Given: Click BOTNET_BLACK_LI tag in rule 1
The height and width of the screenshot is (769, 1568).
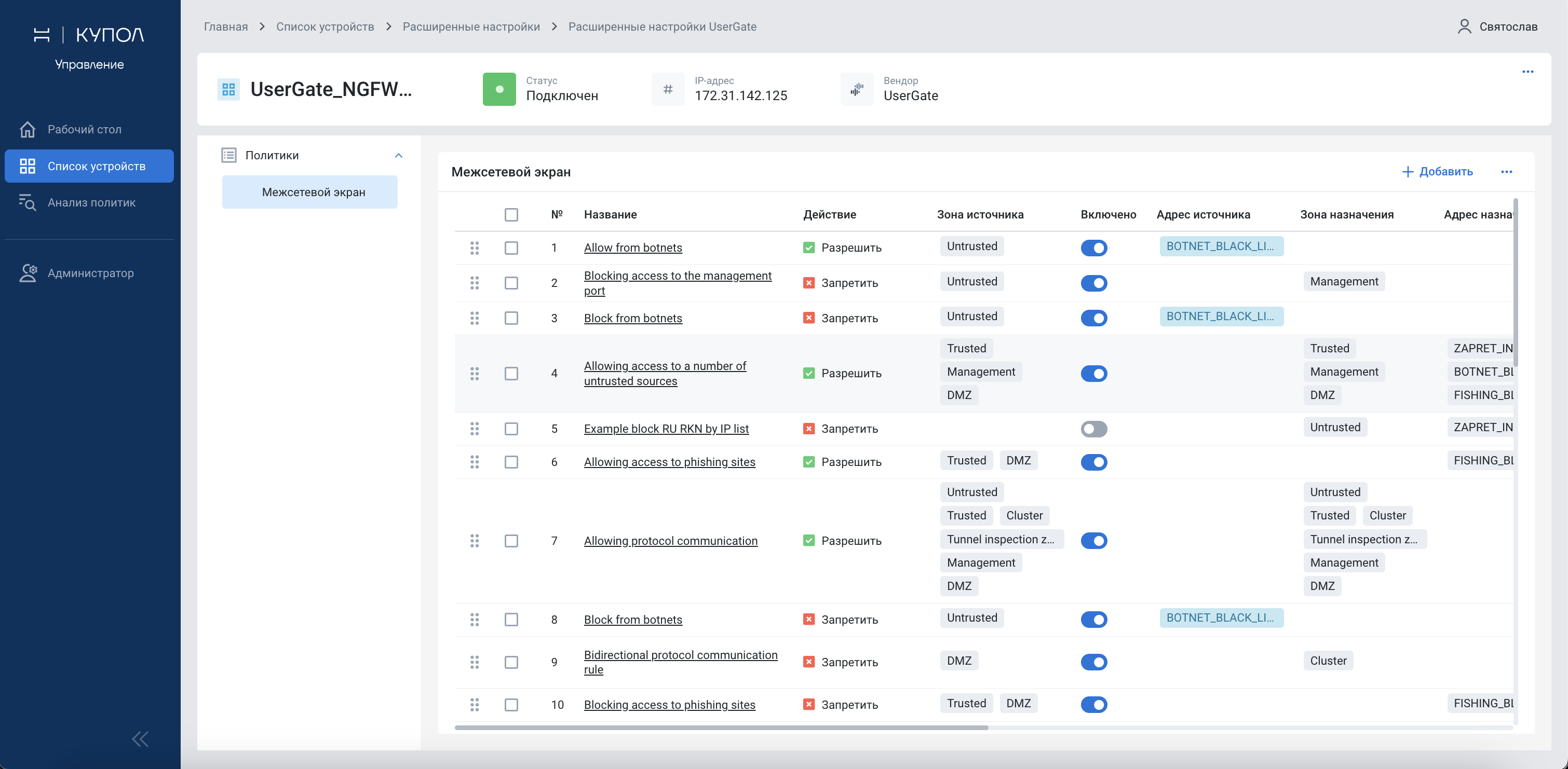Looking at the screenshot, I should [x=1221, y=246].
